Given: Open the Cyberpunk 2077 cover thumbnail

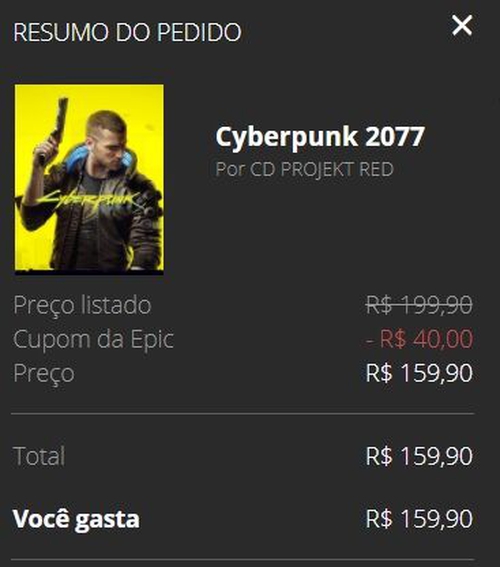Looking at the screenshot, I should [89, 178].
